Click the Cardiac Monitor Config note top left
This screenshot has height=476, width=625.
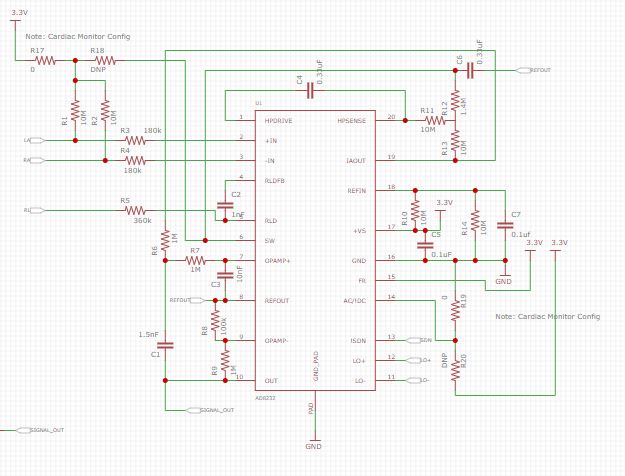[x=78, y=36]
